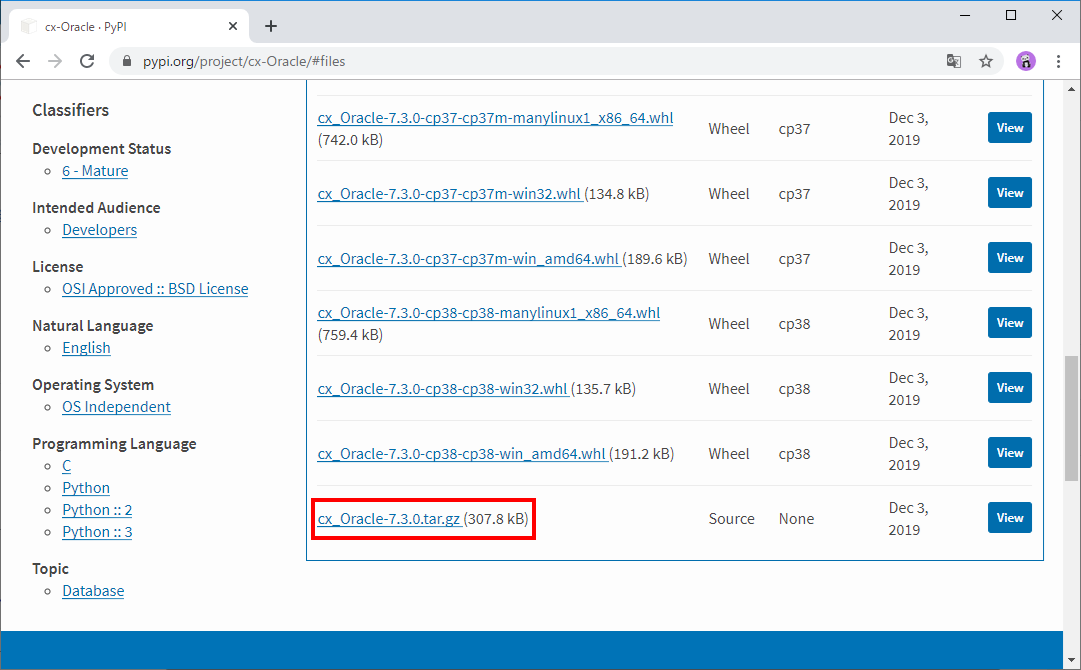Select the Topic heading text

point(50,569)
